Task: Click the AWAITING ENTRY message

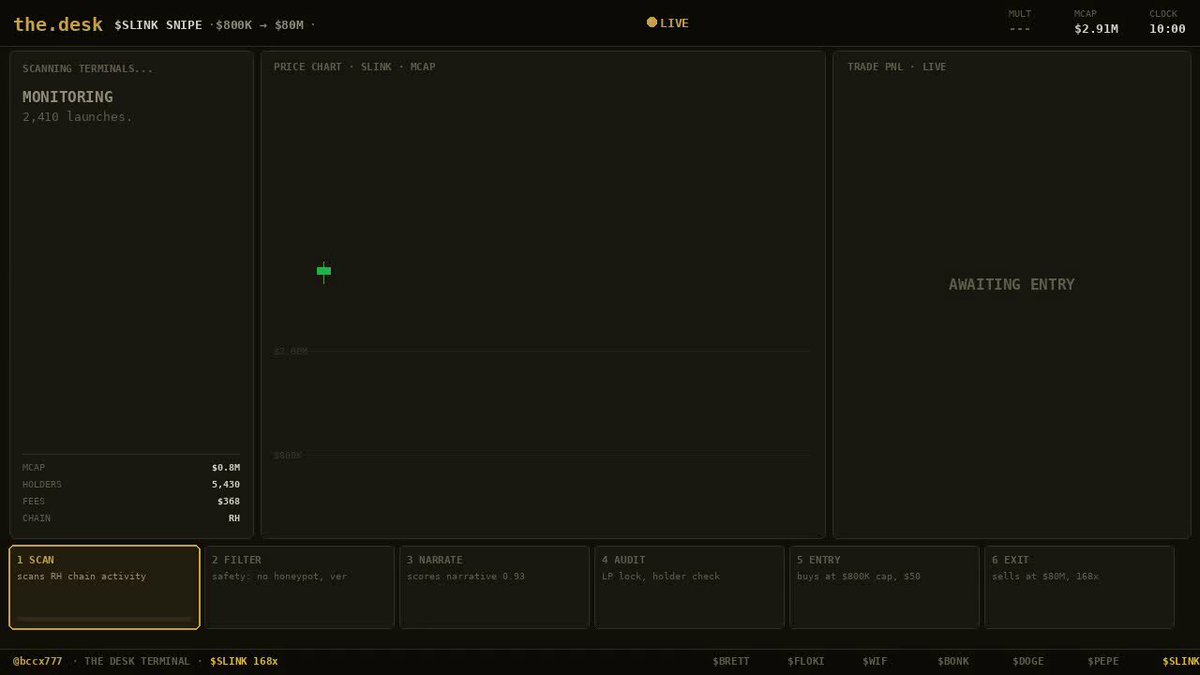Action: [1011, 285]
